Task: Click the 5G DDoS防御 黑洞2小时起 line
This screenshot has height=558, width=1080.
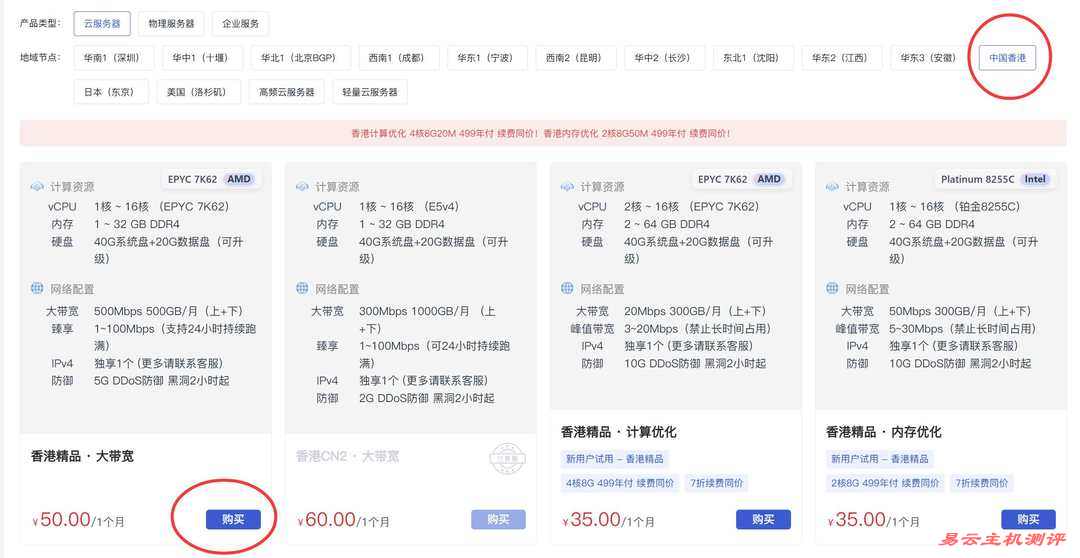Action: (x=161, y=380)
